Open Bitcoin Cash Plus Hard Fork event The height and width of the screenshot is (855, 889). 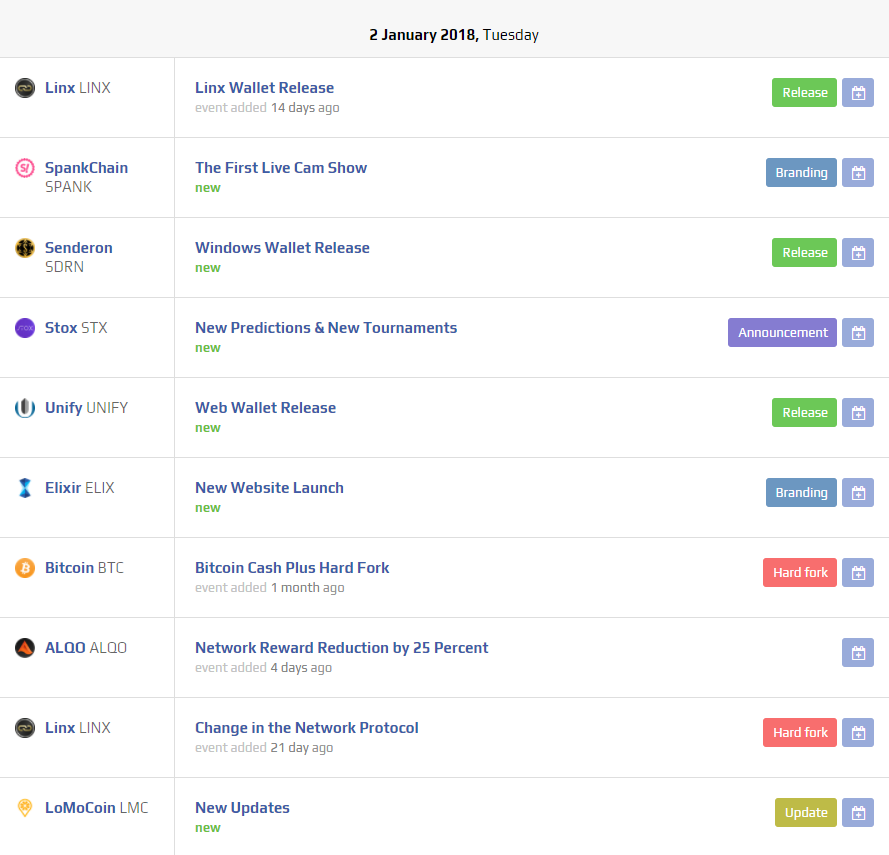pos(292,568)
